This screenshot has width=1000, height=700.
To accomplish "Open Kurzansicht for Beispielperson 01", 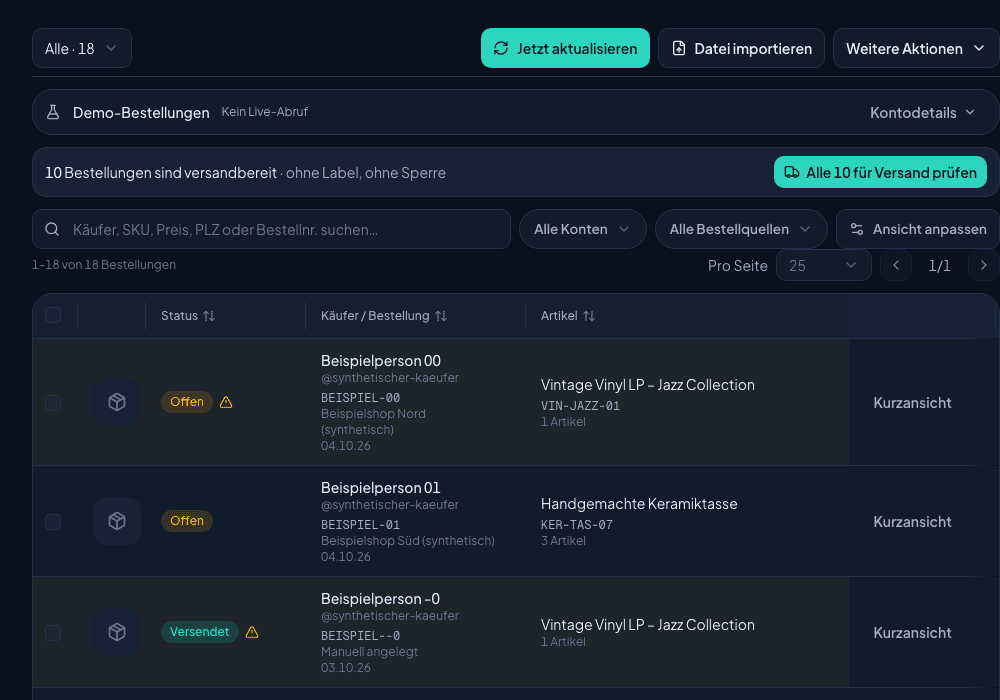I will (912, 521).
